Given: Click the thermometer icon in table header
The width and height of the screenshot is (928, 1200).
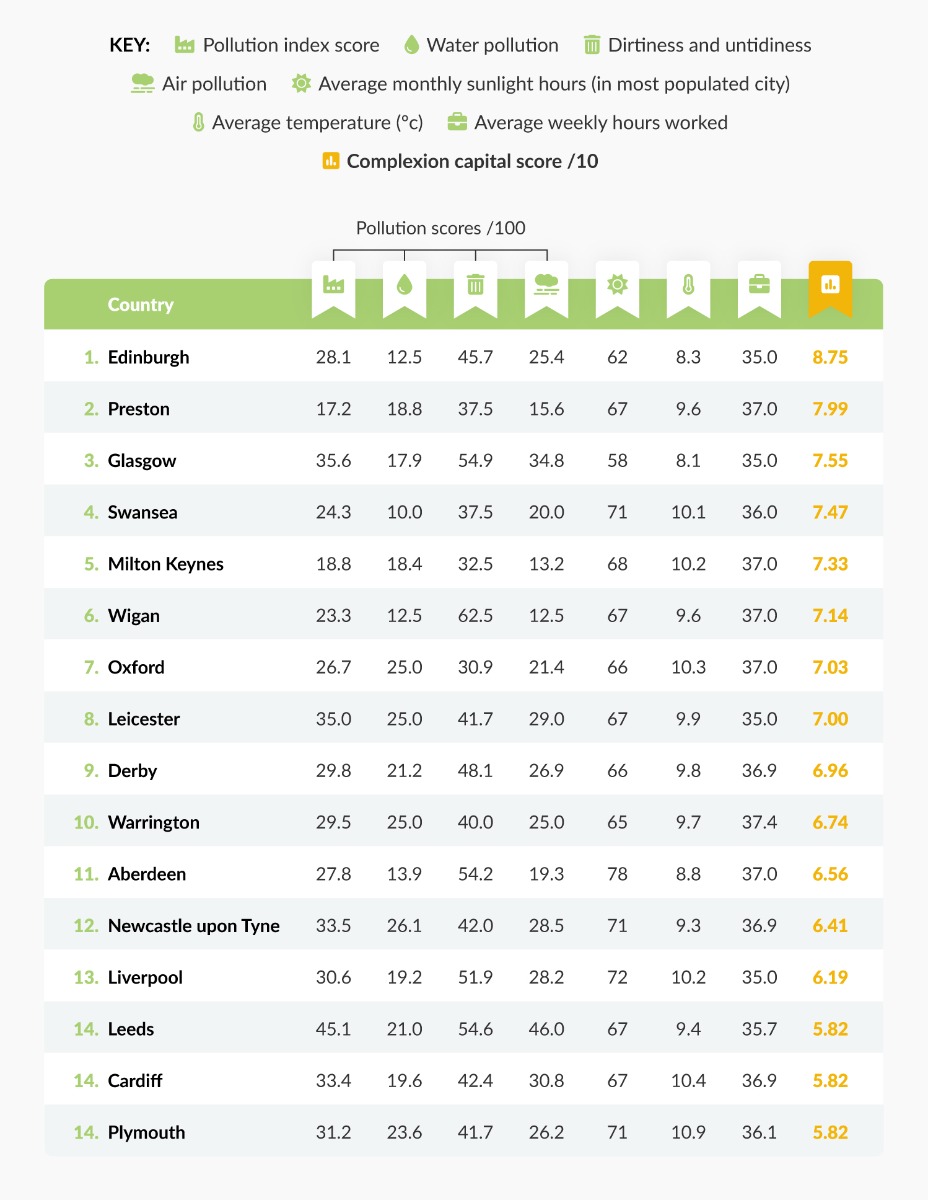Looking at the screenshot, I should (x=688, y=285).
